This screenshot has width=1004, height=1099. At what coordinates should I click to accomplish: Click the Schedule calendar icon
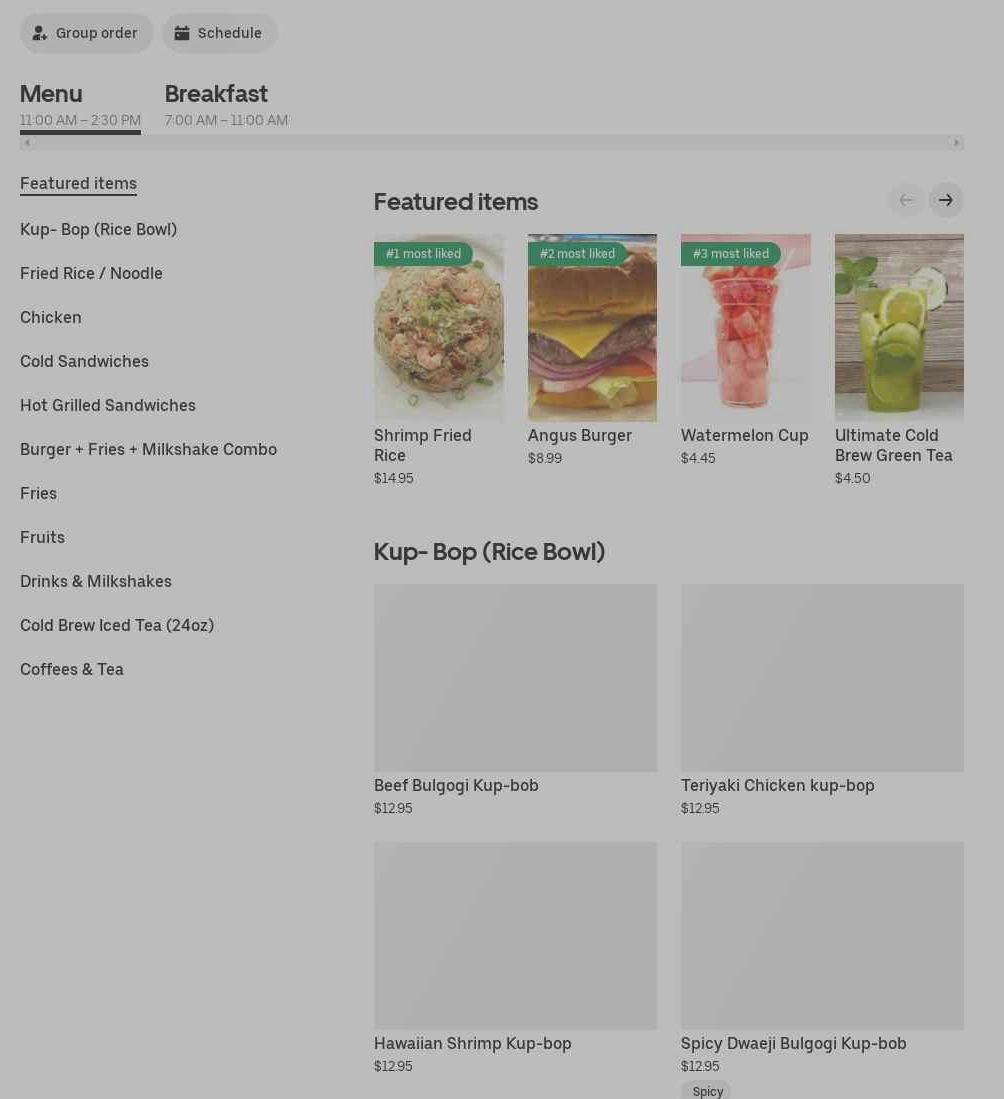coord(182,33)
